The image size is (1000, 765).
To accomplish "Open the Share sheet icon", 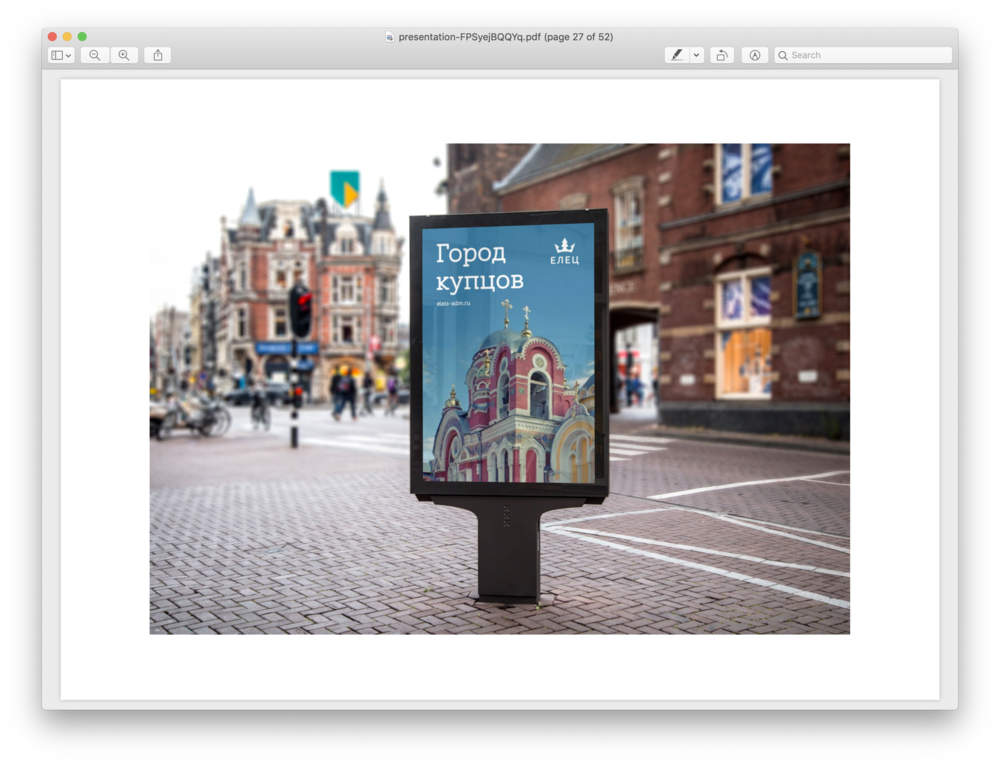I will click(157, 55).
